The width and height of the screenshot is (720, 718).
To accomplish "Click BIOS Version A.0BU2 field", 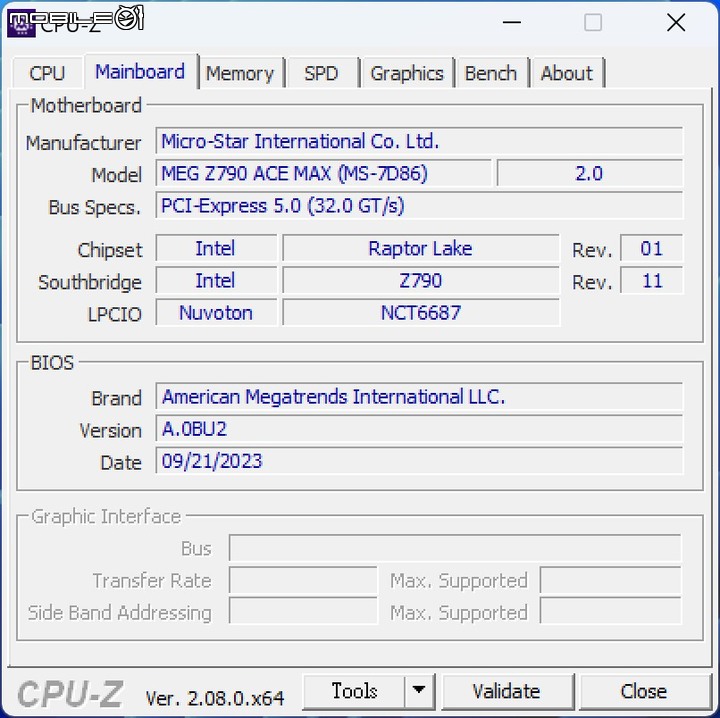I will coord(419,429).
